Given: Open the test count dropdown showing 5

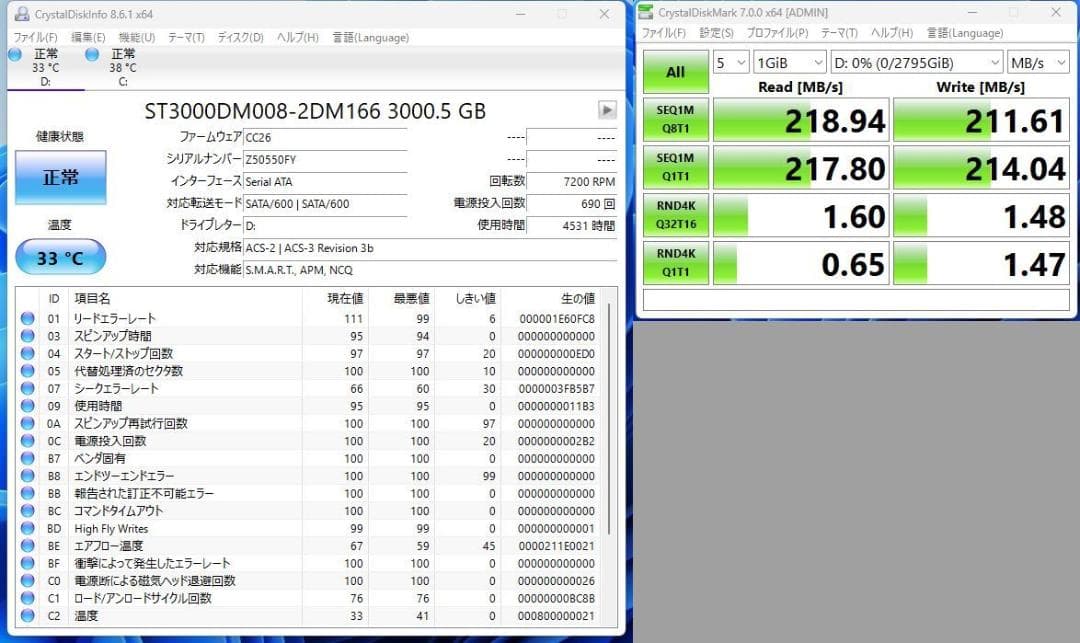Looking at the screenshot, I should click(729, 62).
